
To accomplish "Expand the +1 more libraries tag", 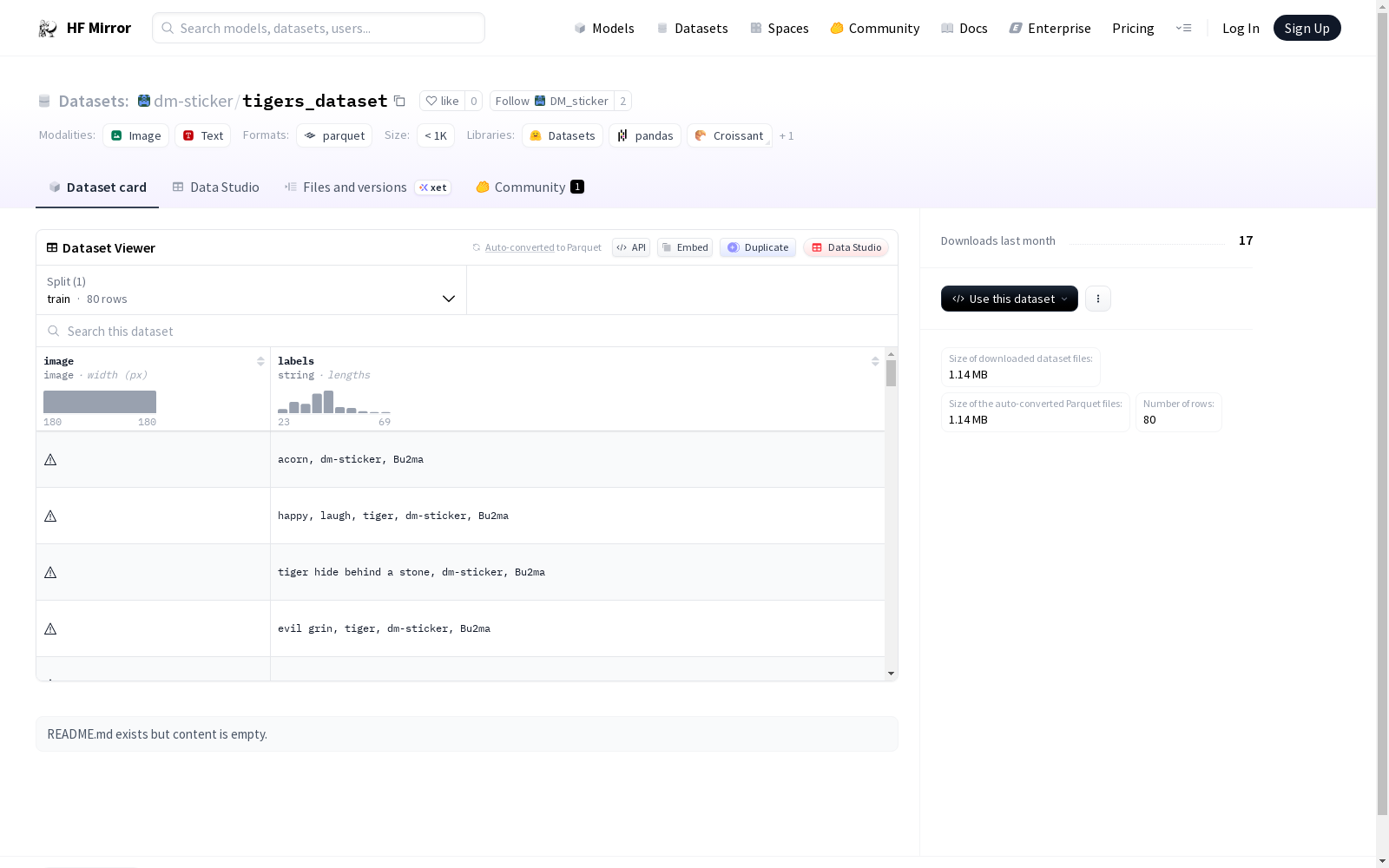I will (787, 136).
